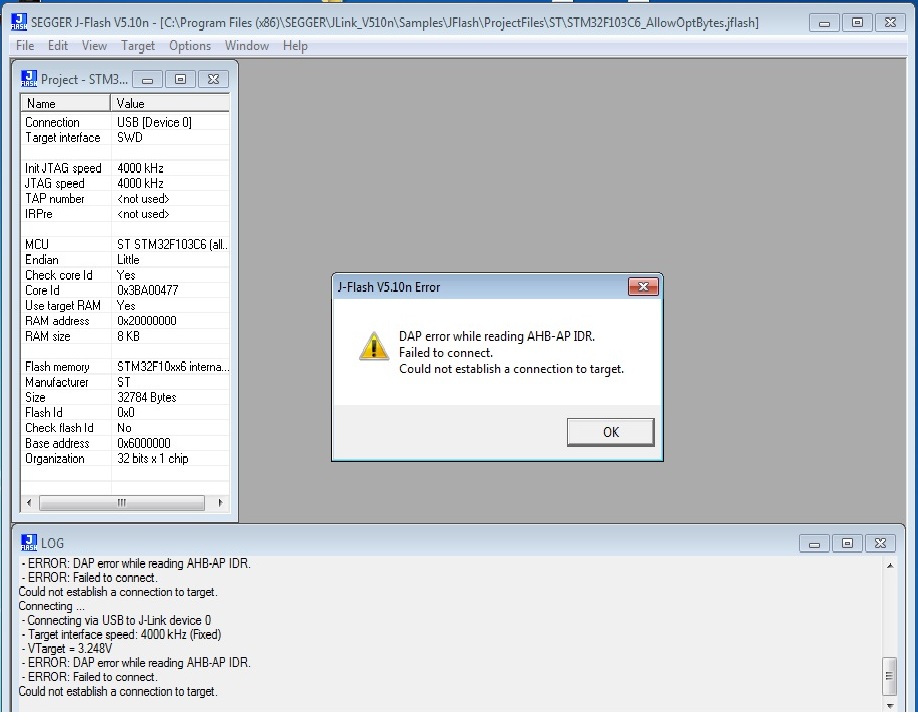Select the Init JTAG speed row
The height and width of the screenshot is (719, 918).
[125, 168]
